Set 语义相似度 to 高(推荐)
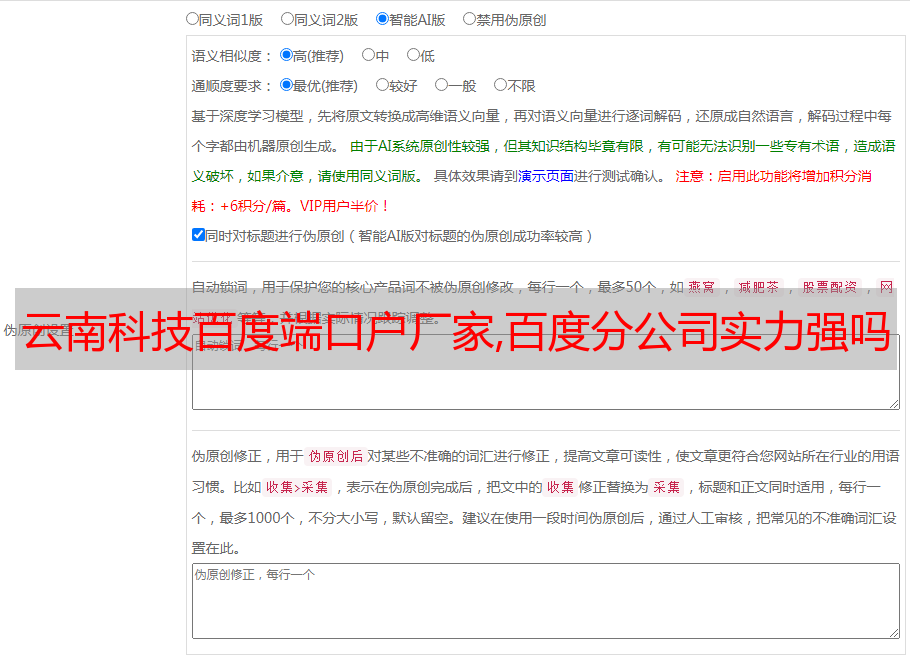This screenshot has width=911, height=658. click(286, 55)
